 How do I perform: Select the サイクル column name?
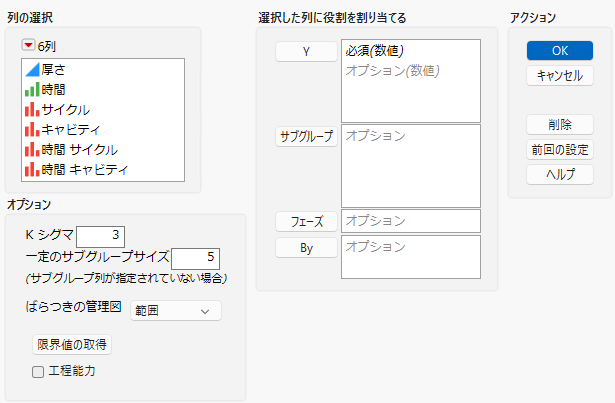66,109
